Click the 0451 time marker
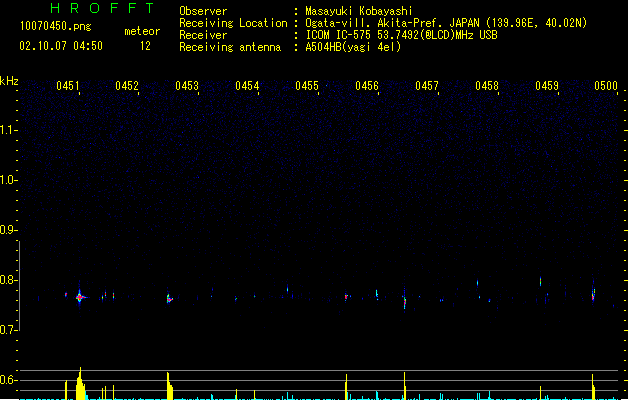 [x=68, y=86]
